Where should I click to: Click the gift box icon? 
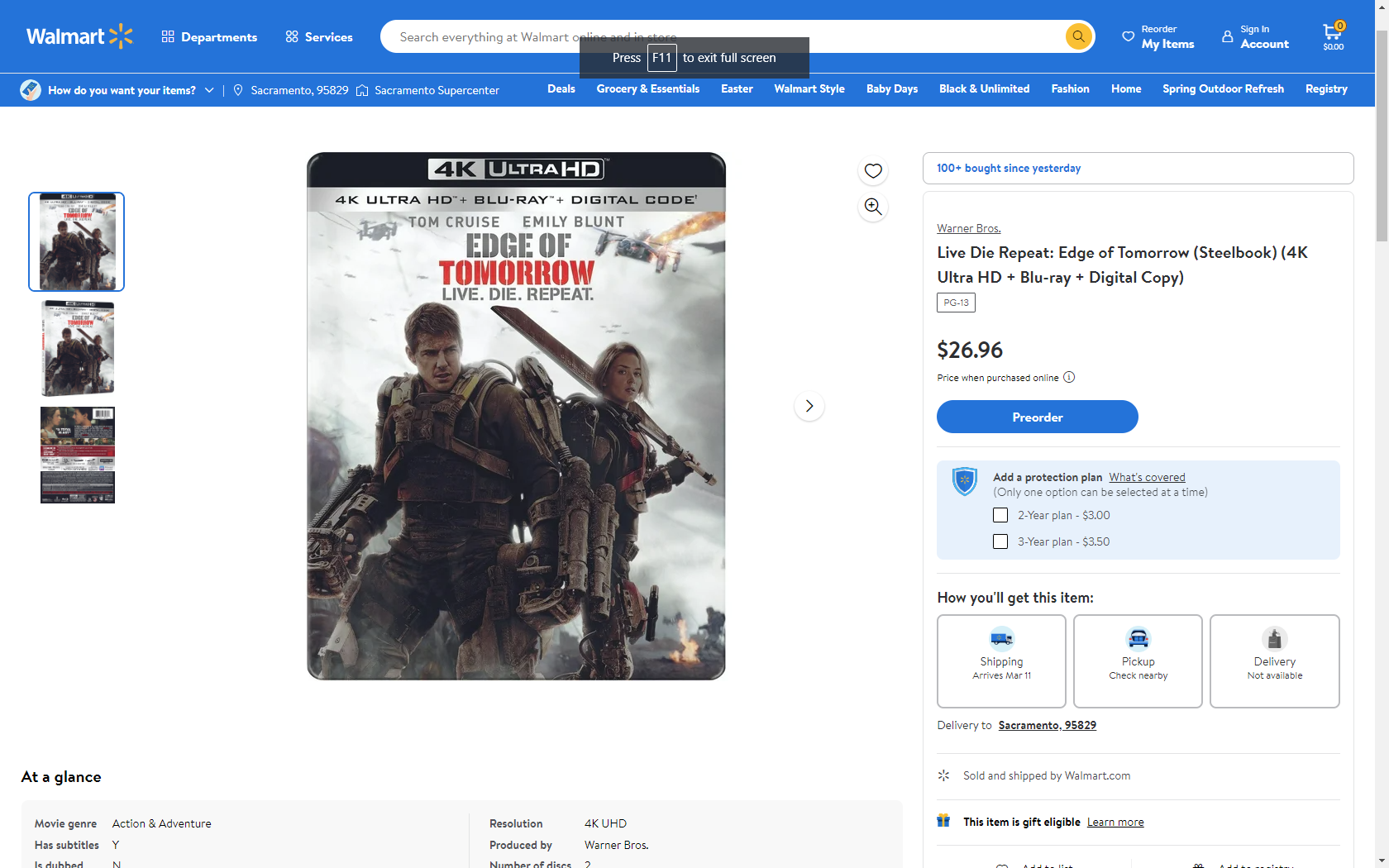943,820
